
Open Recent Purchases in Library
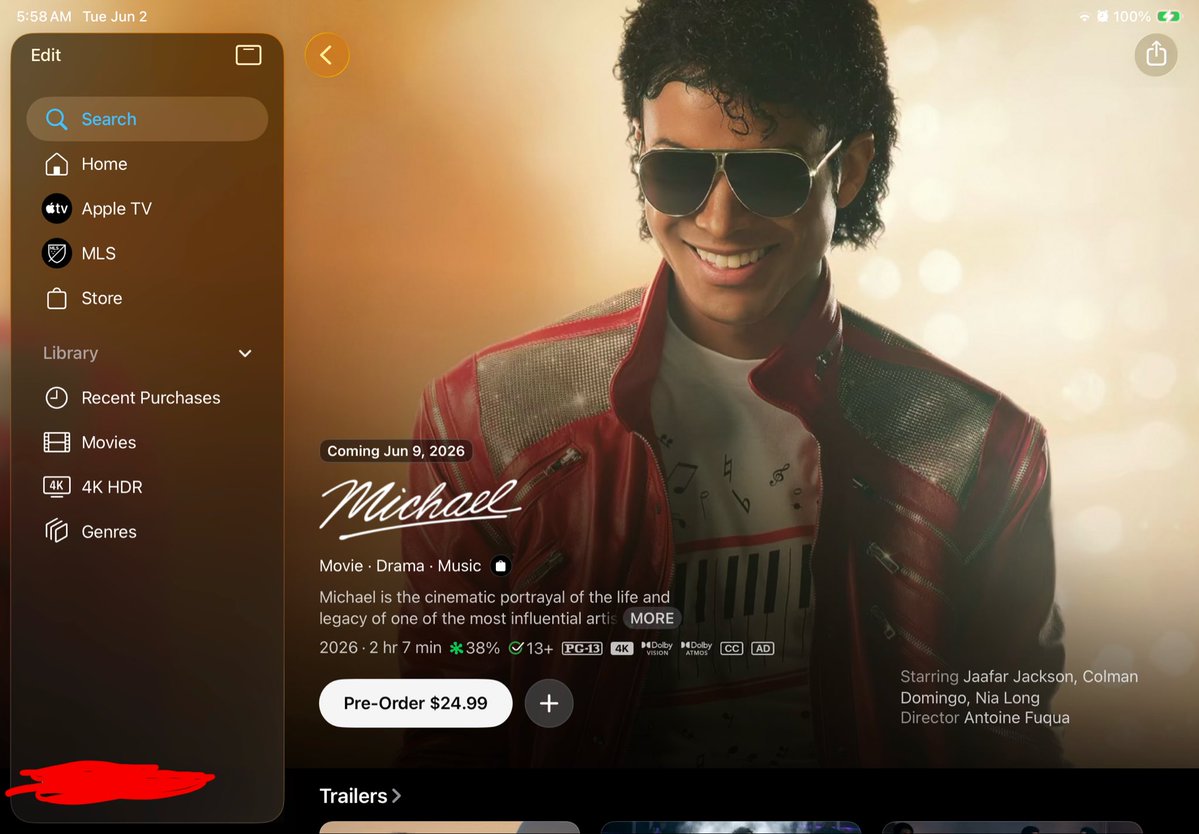[x=147, y=398]
